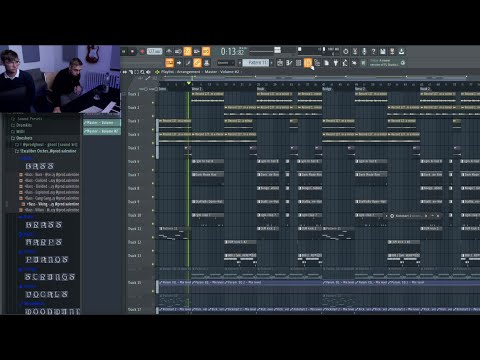Click the save project floppy icon

click(x=383, y=51)
